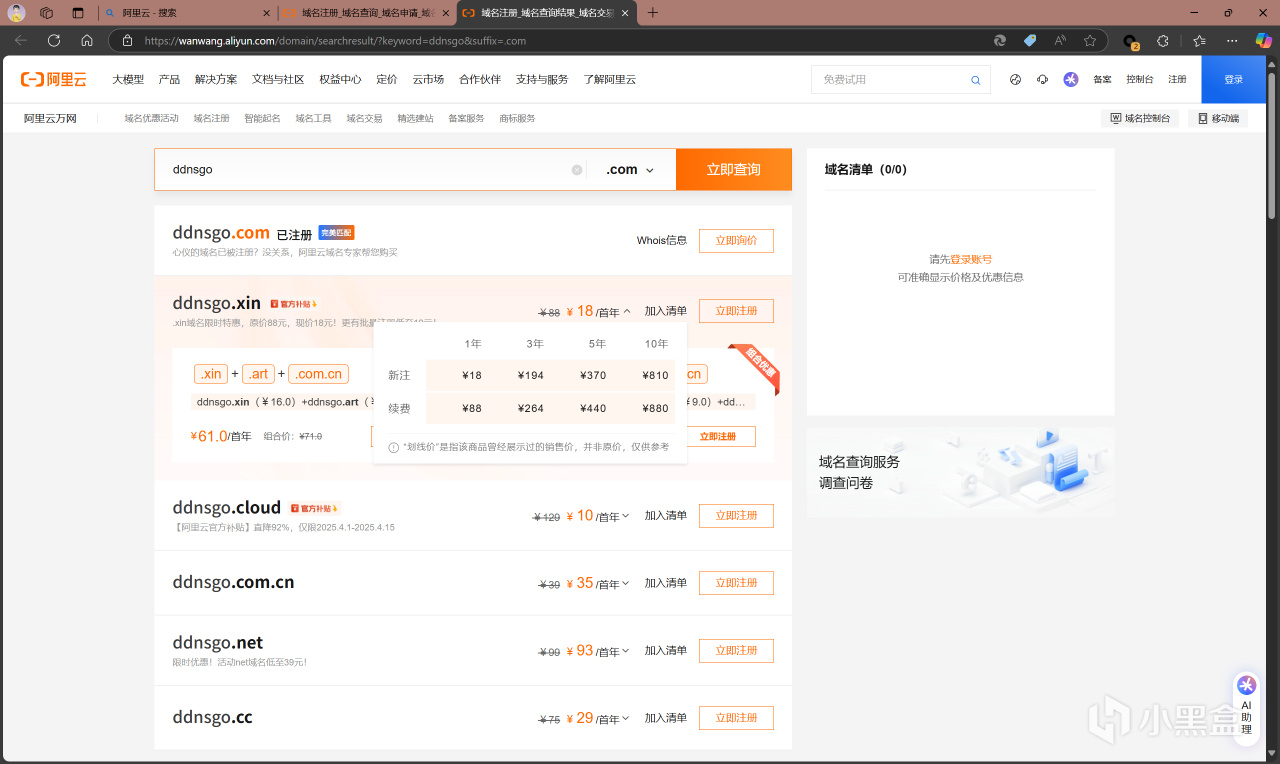
Task: Click the 免费试用 search box
Action: 900,80
